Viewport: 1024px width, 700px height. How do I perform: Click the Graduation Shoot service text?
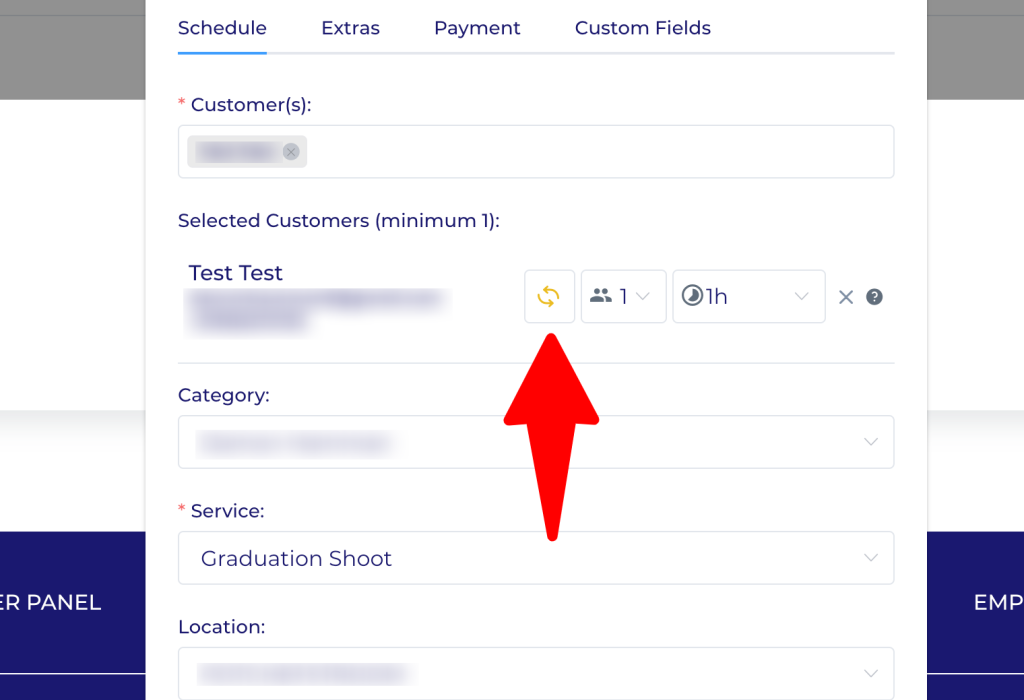pos(296,558)
